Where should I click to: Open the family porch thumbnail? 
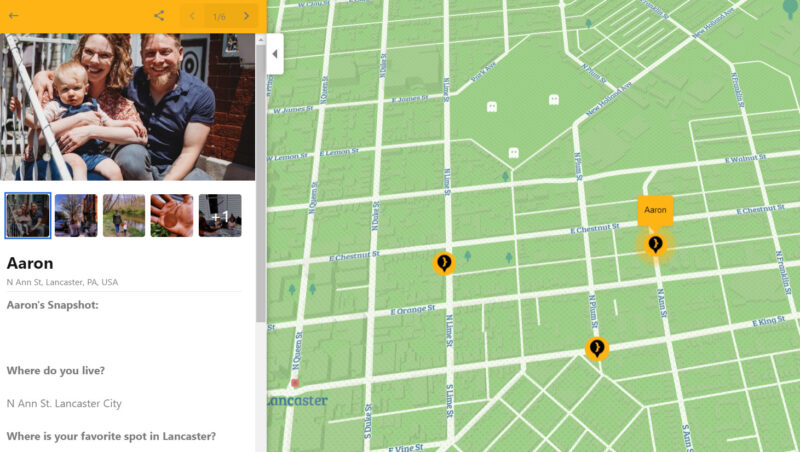click(28, 215)
